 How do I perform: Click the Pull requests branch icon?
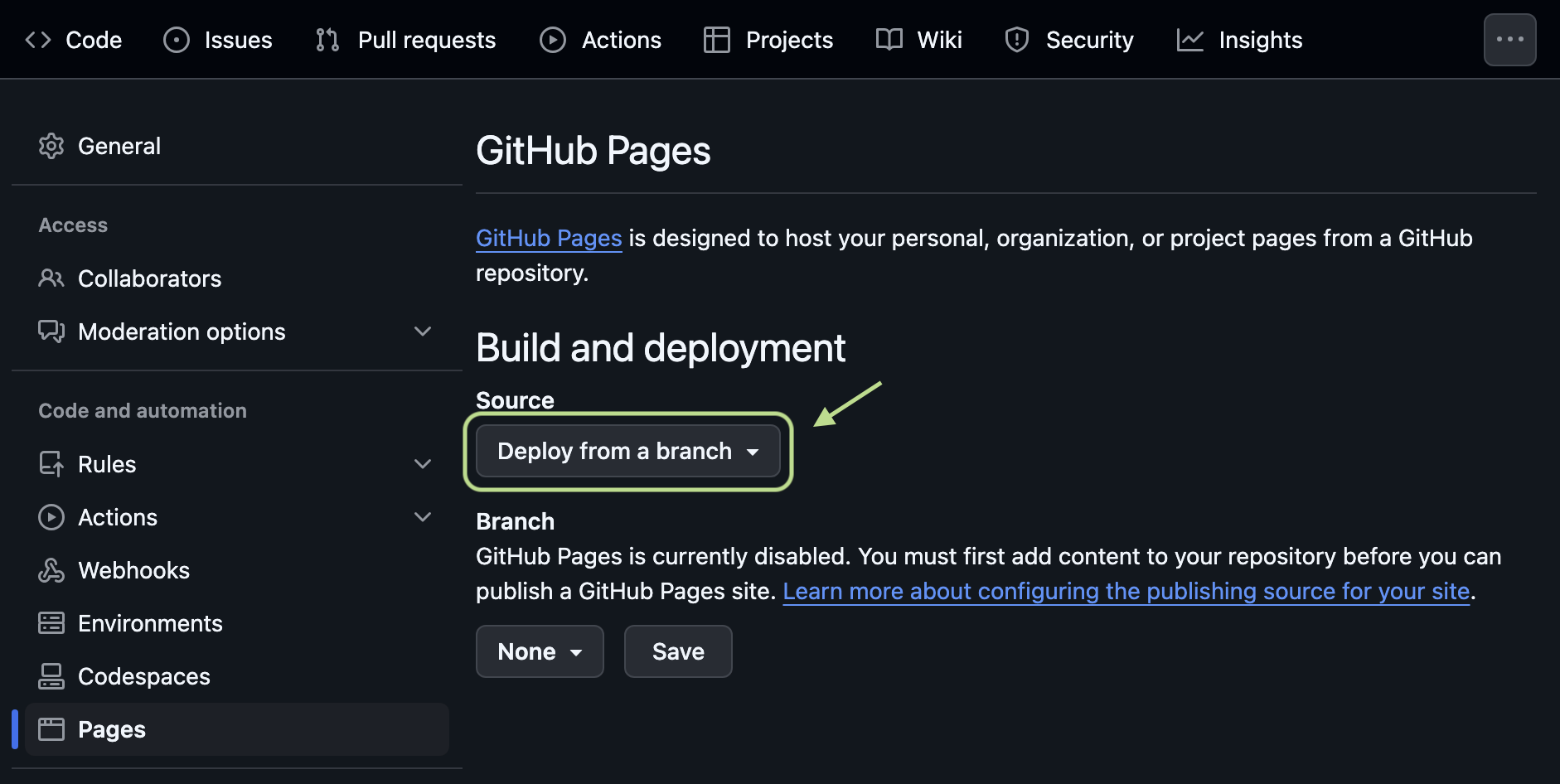[327, 40]
